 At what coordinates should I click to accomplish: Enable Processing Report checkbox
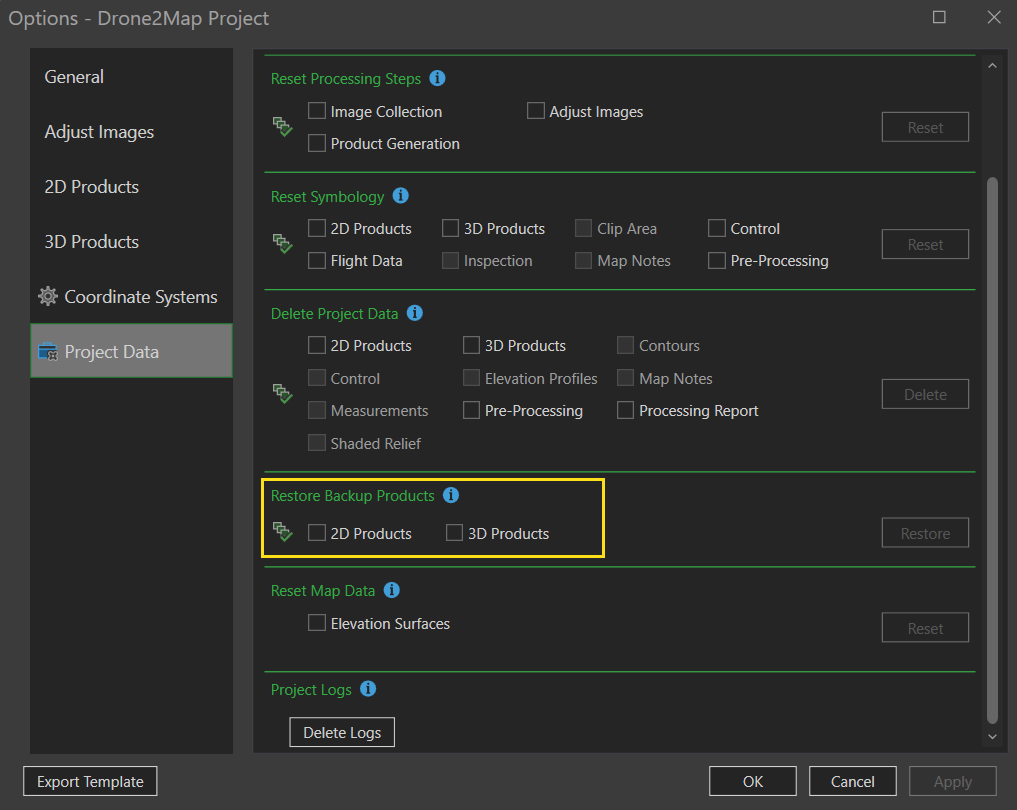pyautogui.click(x=625, y=411)
